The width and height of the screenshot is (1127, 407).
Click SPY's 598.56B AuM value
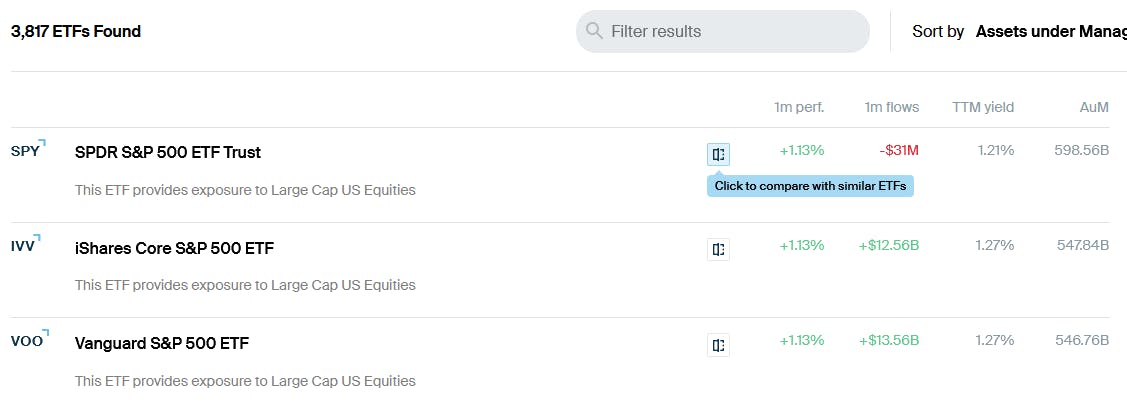[x=1081, y=150]
